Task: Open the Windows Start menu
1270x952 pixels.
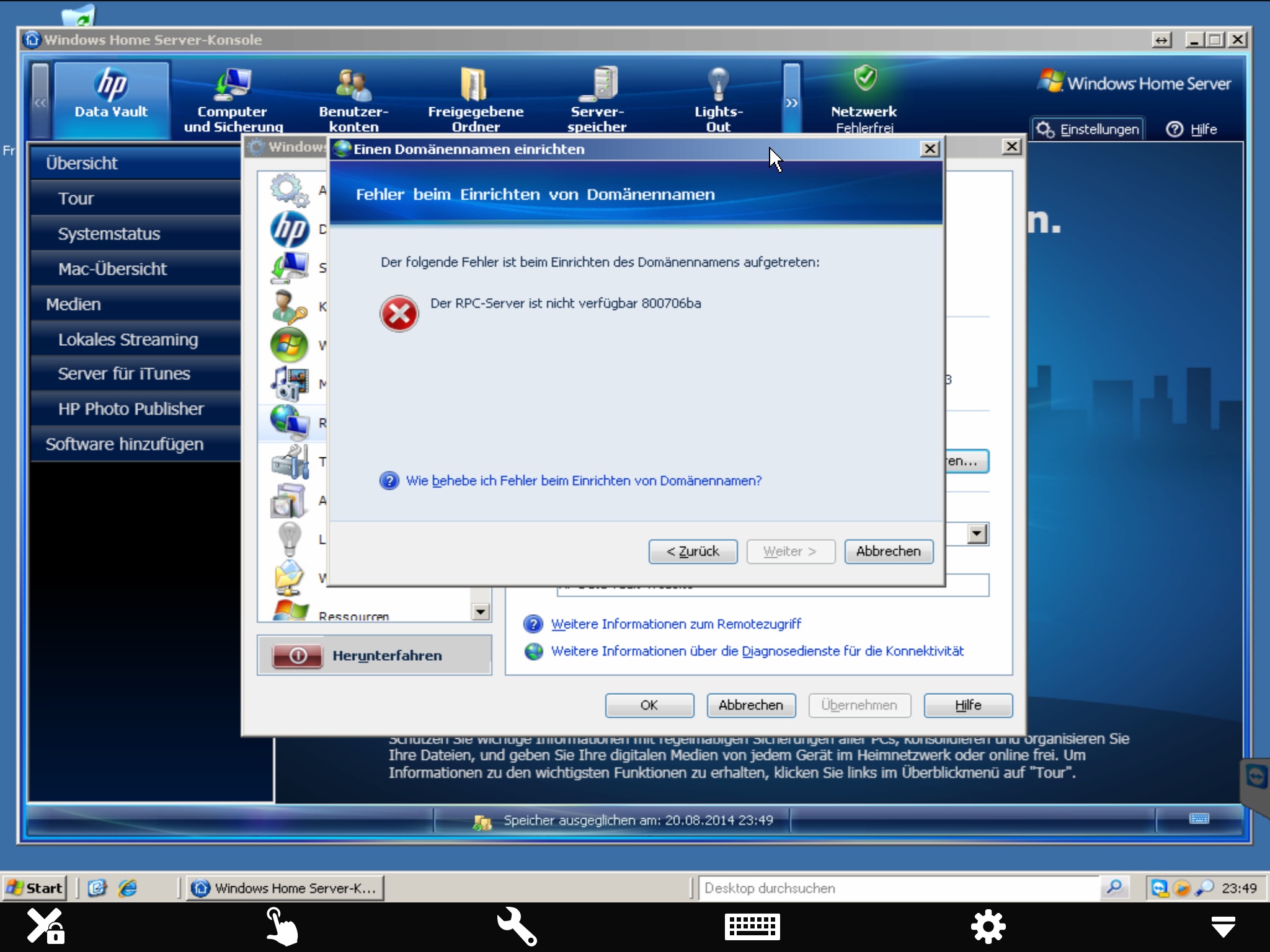Action: coord(35,888)
